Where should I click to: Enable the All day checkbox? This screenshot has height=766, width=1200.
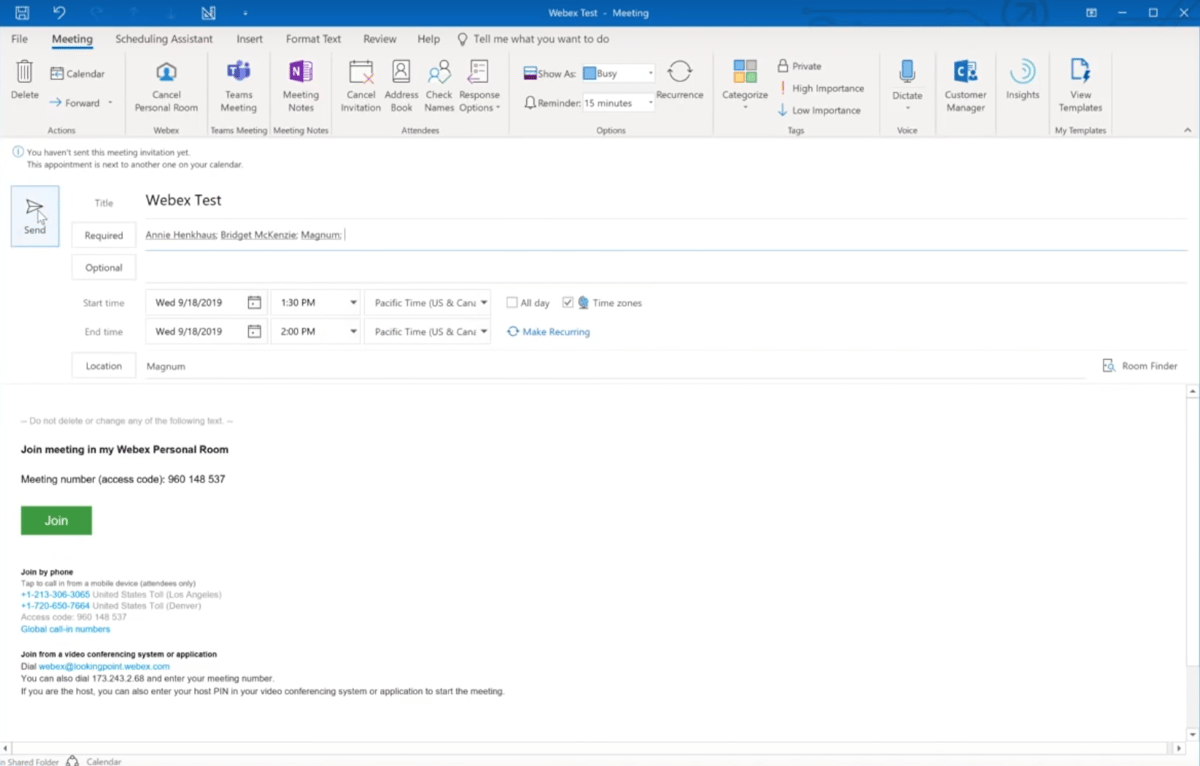(x=512, y=302)
